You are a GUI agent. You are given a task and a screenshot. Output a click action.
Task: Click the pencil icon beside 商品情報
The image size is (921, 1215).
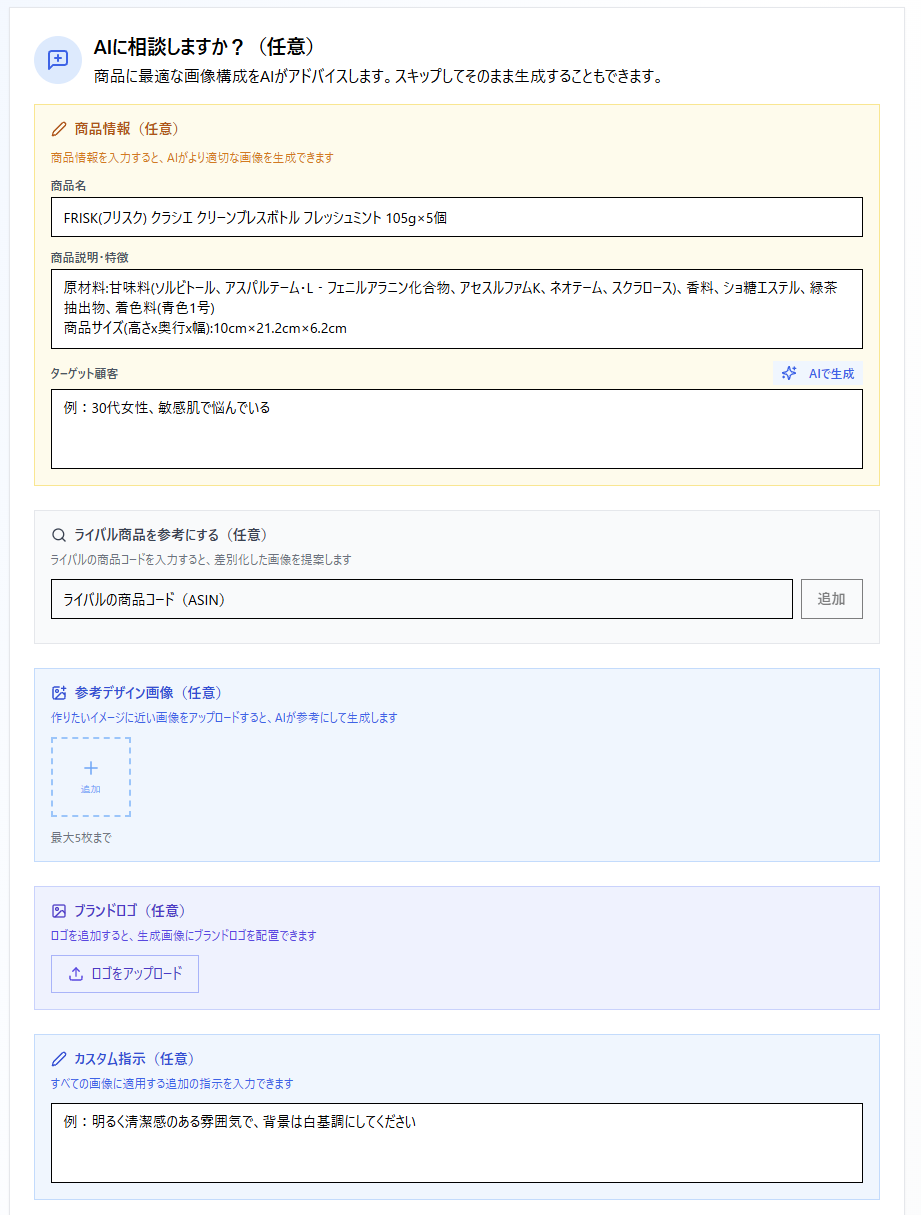[x=59, y=129]
